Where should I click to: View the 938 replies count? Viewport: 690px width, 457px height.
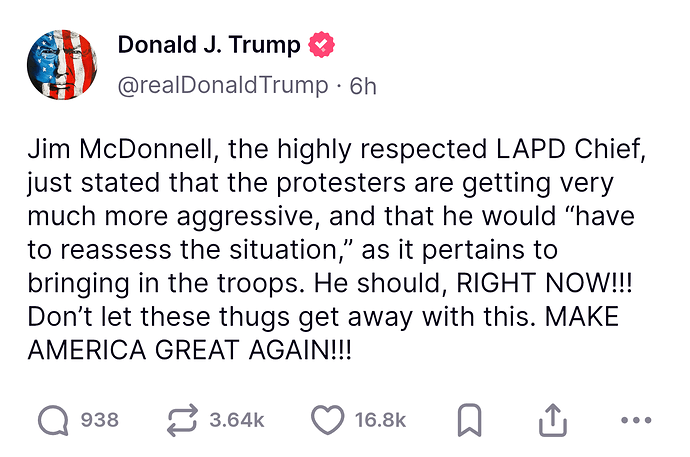tap(100, 420)
